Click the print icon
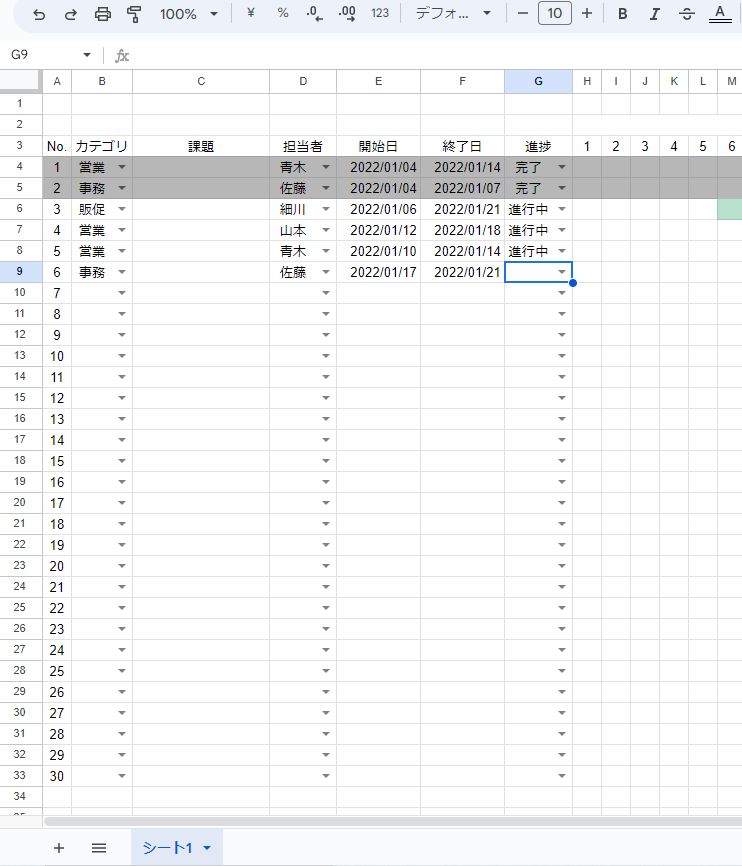Viewport: 742px width, 866px height. click(102, 14)
